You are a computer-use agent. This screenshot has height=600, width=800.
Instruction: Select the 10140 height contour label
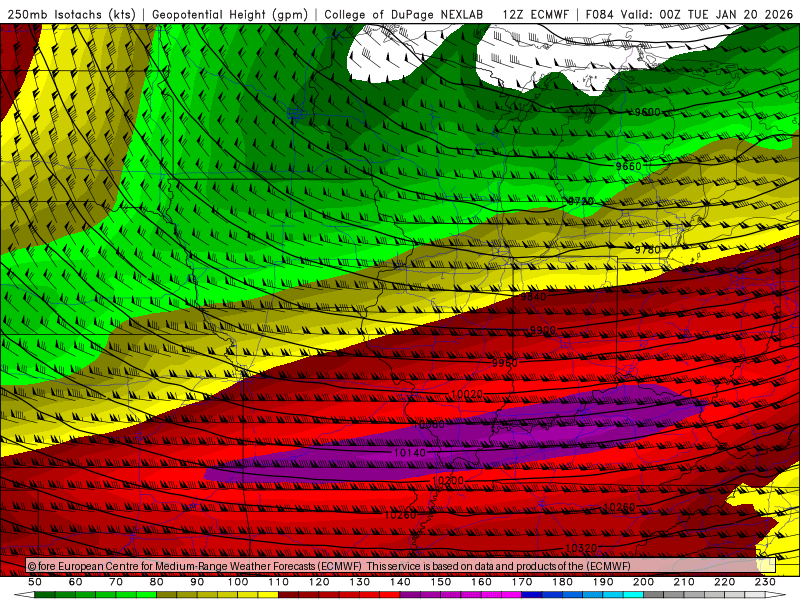tap(410, 453)
